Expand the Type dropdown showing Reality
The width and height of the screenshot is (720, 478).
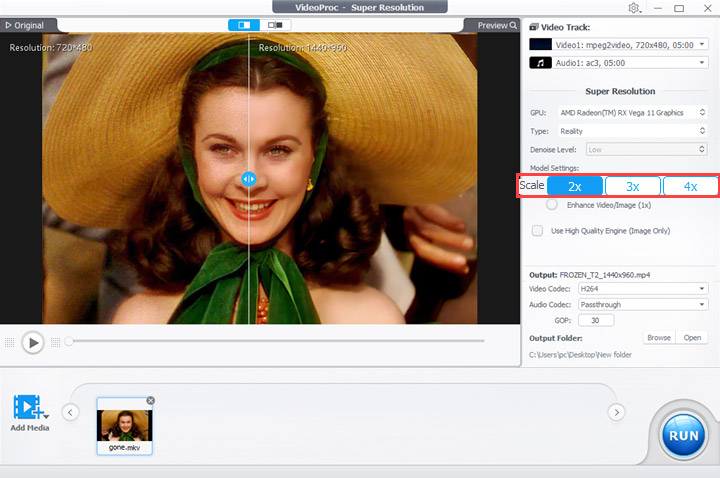(x=631, y=131)
